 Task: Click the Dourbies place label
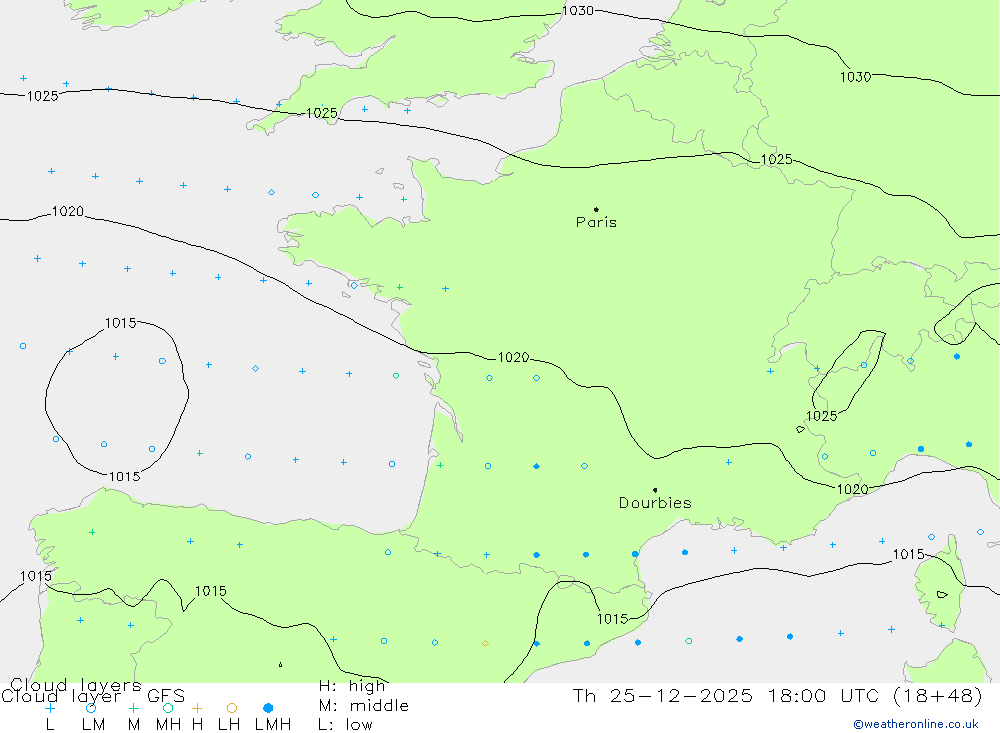(x=655, y=503)
